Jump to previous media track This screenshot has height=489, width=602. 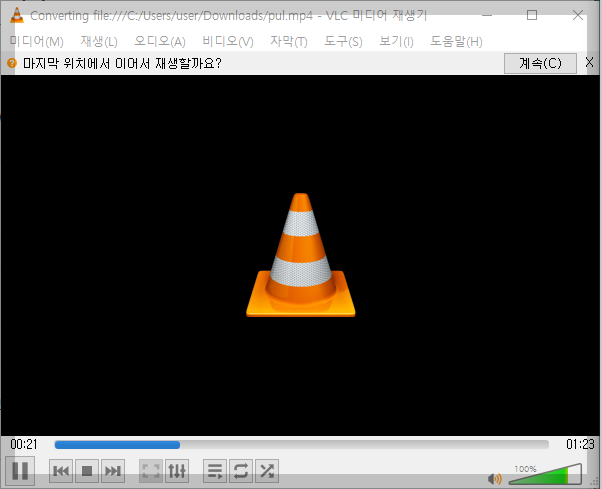pyautogui.click(x=61, y=471)
